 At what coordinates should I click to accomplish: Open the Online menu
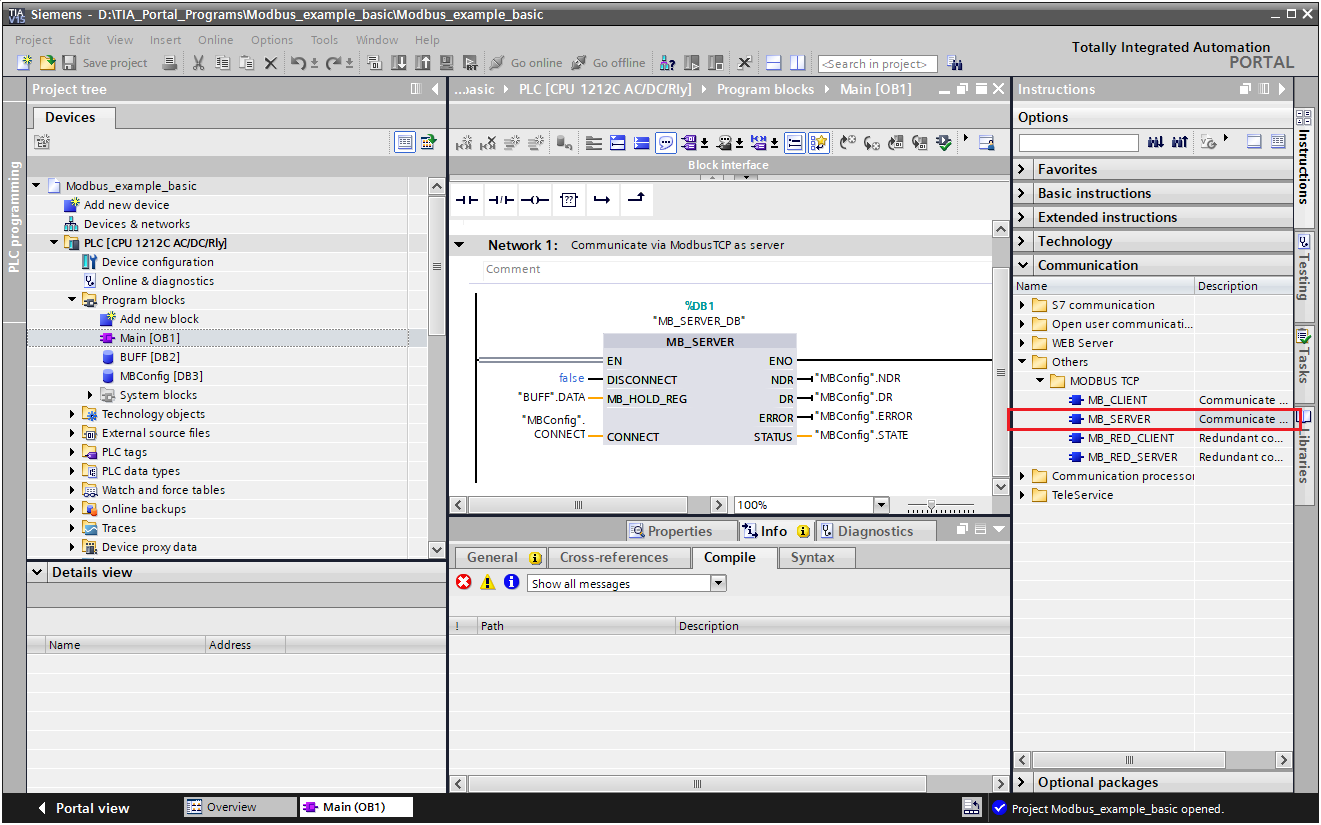point(215,40)
